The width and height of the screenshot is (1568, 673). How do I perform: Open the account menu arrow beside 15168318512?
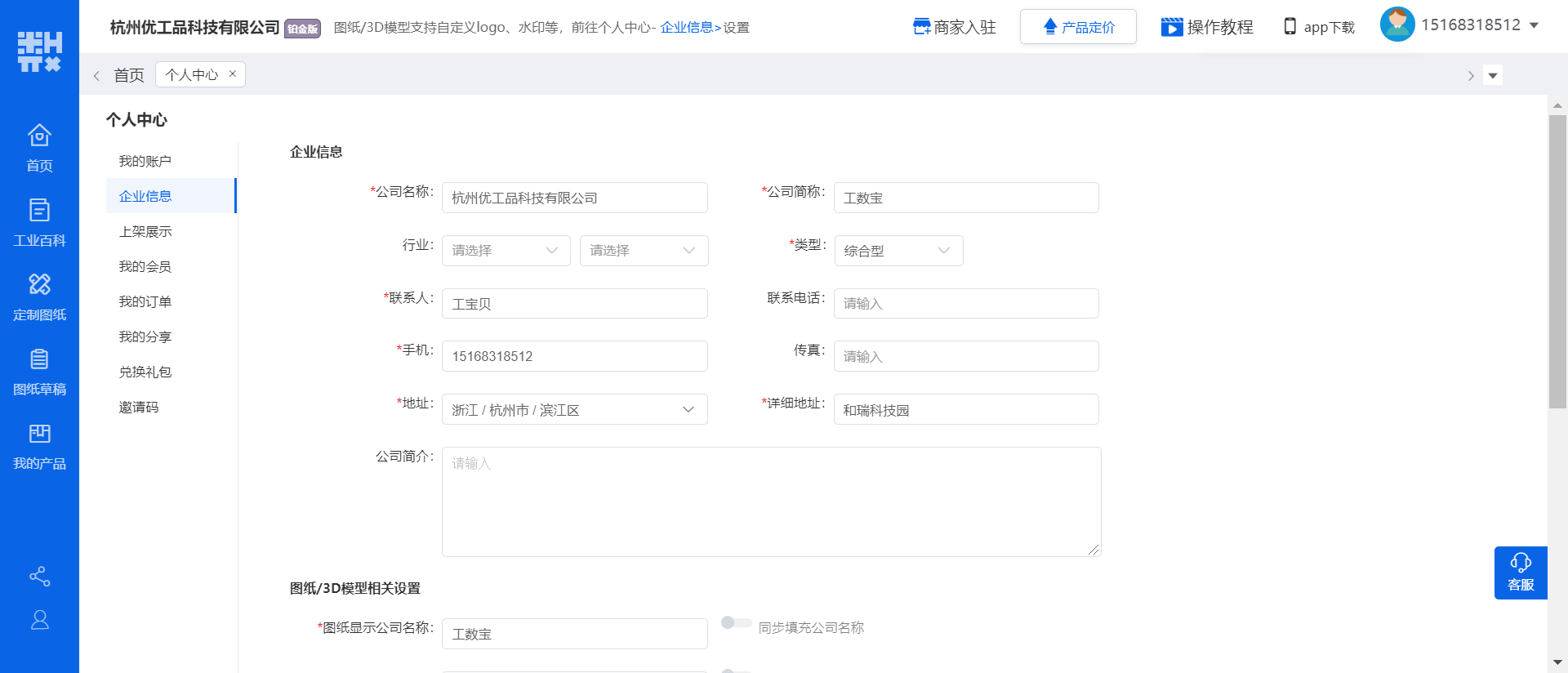click(1534, 25)
